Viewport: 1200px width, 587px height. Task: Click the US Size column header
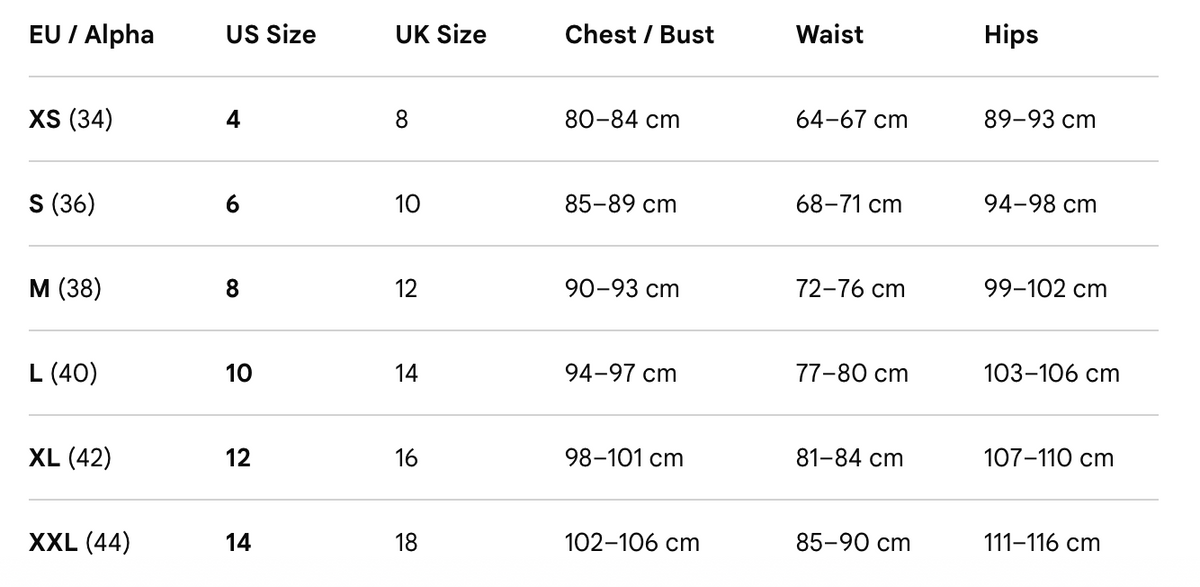pyautogui.click(x=271, y=35)
